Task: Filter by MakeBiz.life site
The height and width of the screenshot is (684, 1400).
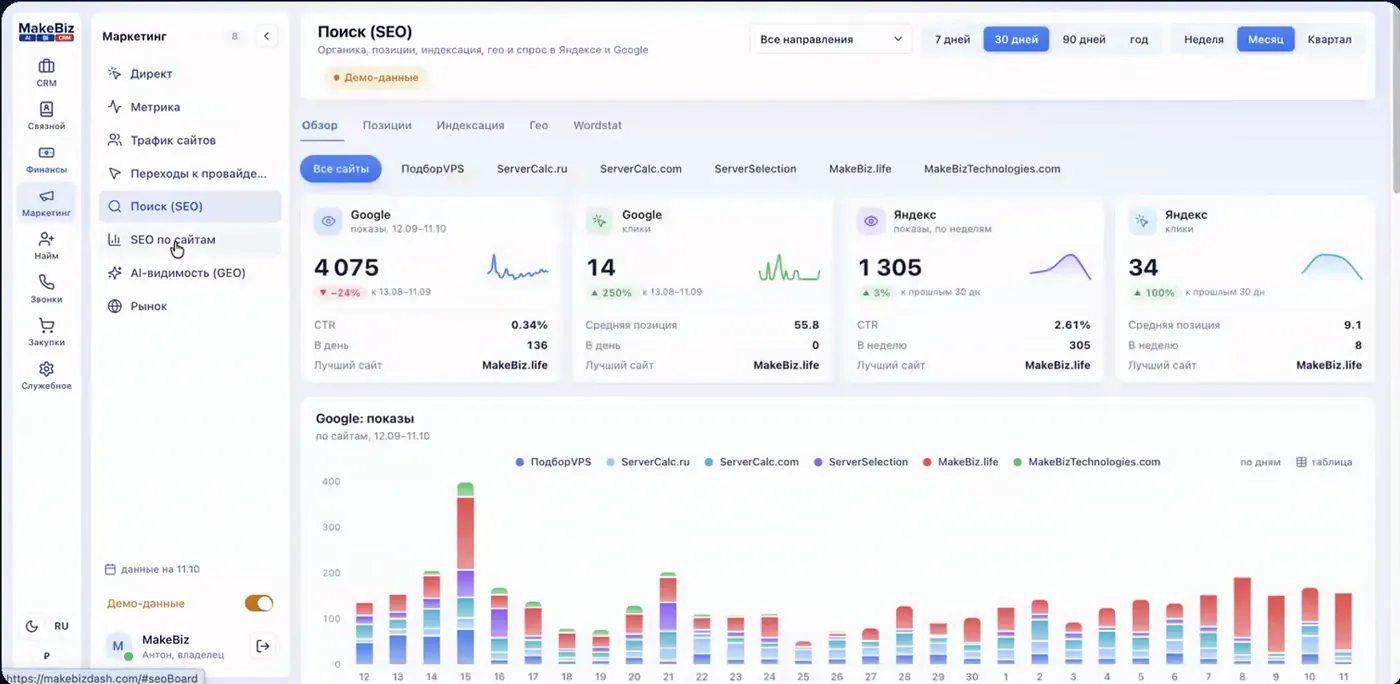Action: (x=860, y=169)
